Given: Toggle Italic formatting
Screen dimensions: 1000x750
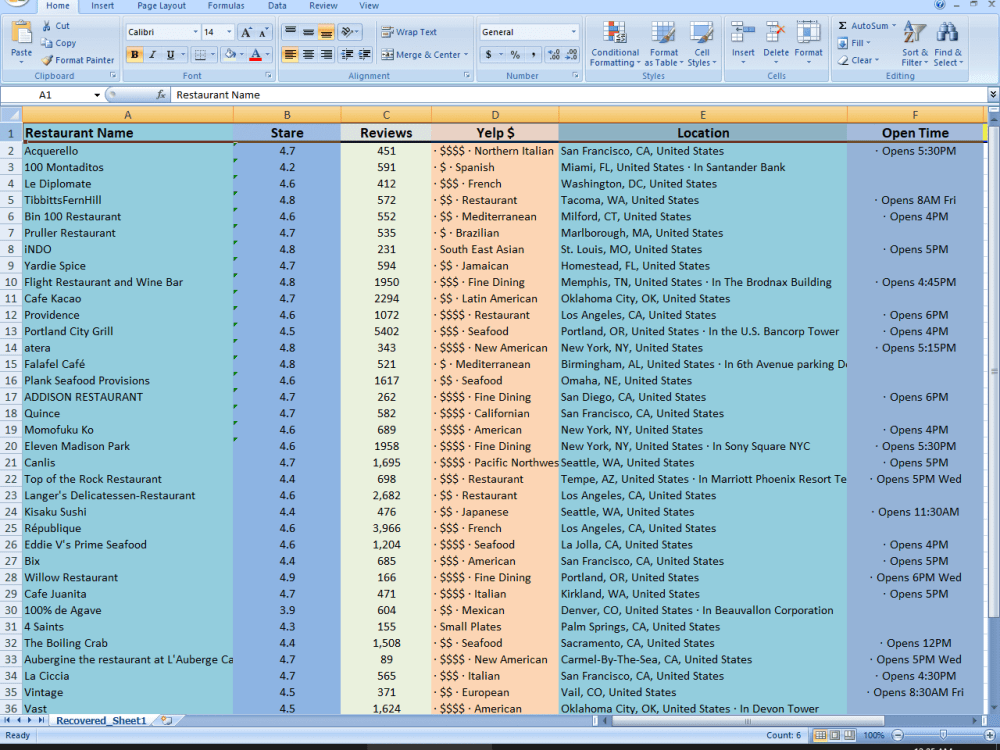Looking at the screenshot, I should [x=152, y=55].
